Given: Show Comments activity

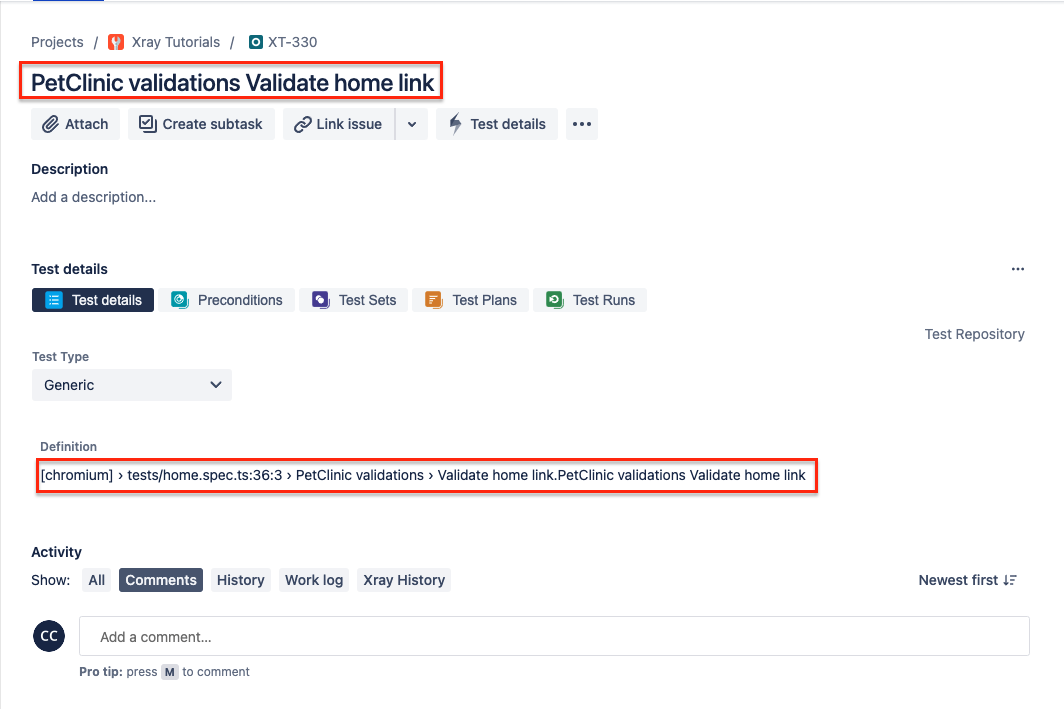Looking at the screenshot, I should (x=161, y=580).
